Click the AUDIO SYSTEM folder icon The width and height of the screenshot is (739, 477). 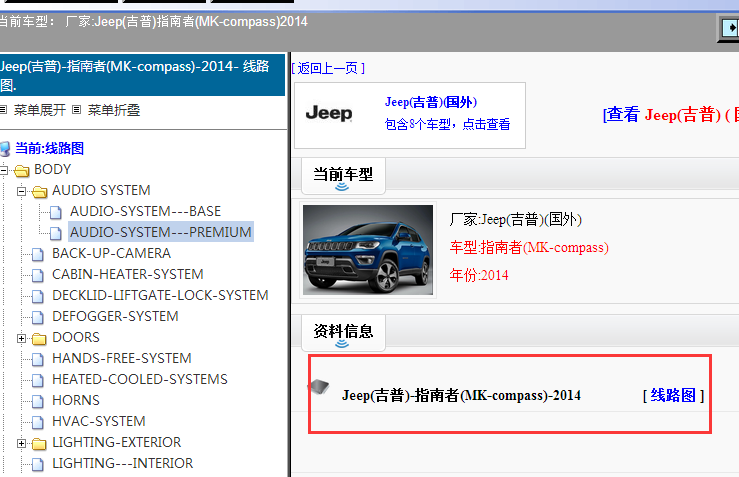pos(40,191)
